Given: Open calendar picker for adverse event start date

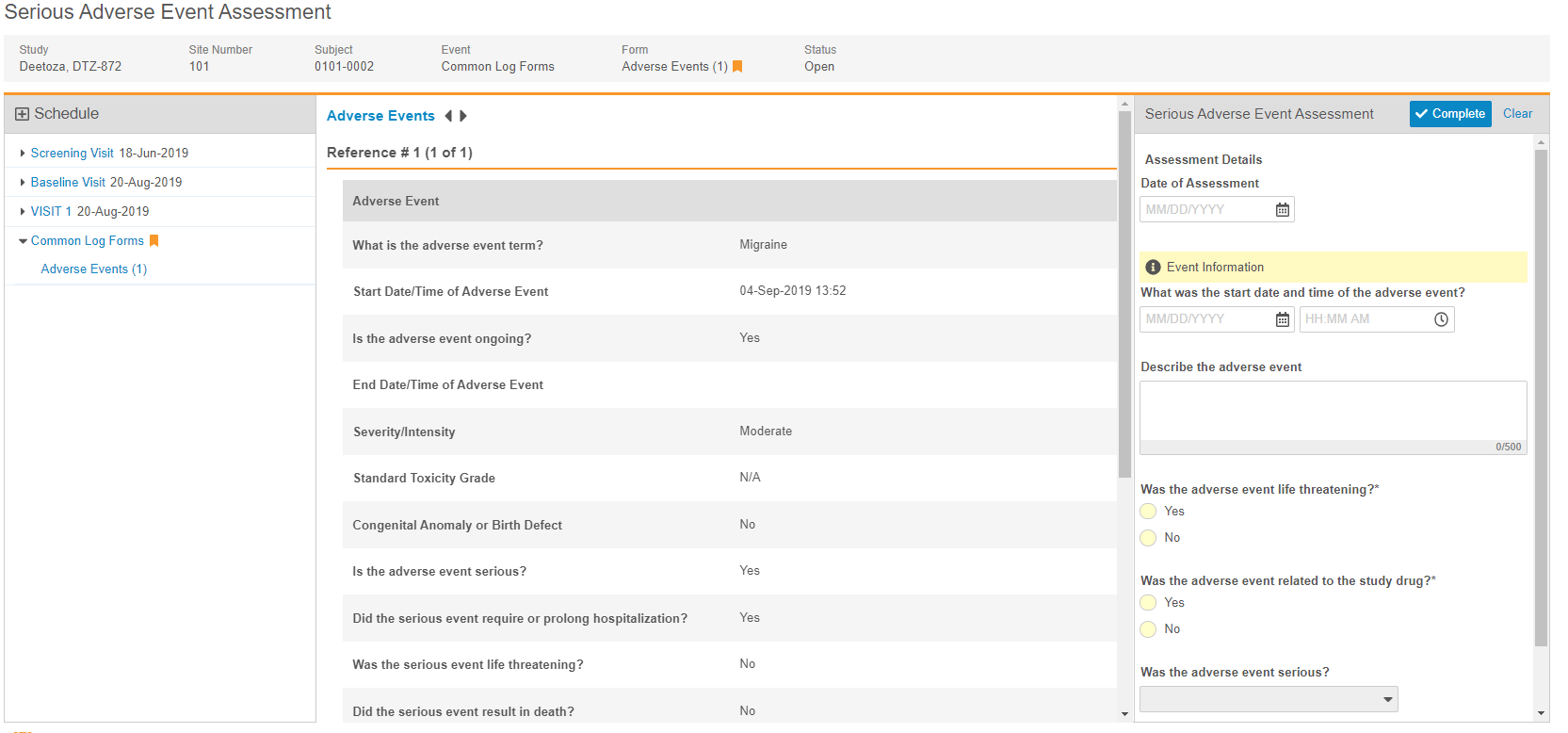Looking at the screenshot, I should [x=1282, y=319].
